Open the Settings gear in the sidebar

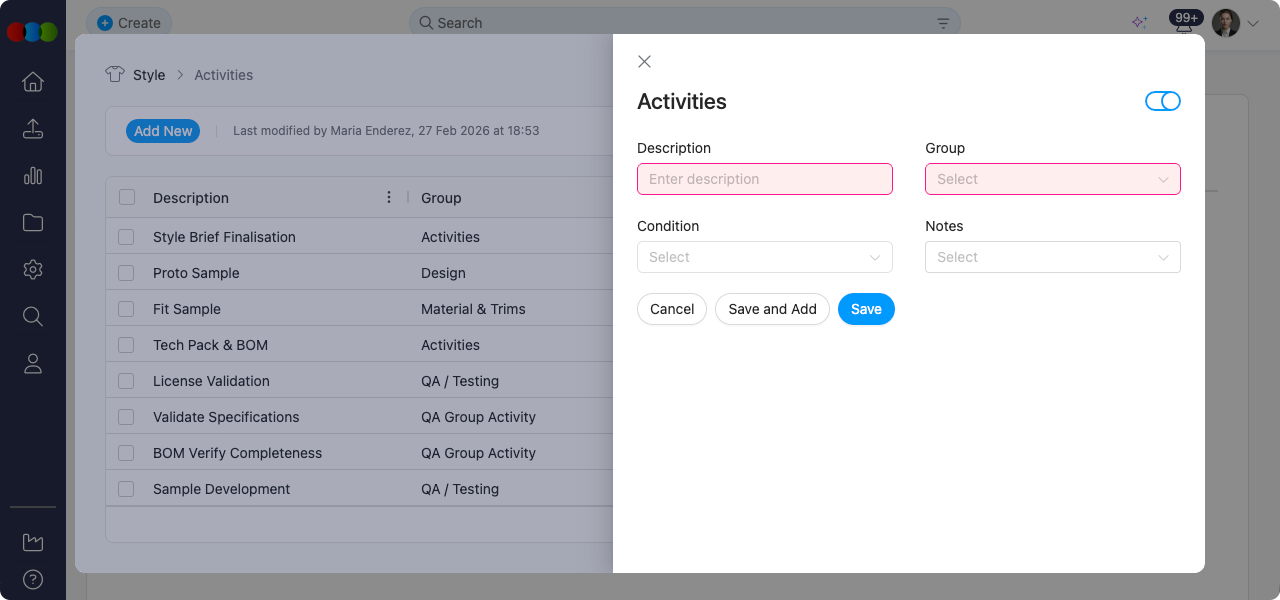pos(32,269)
